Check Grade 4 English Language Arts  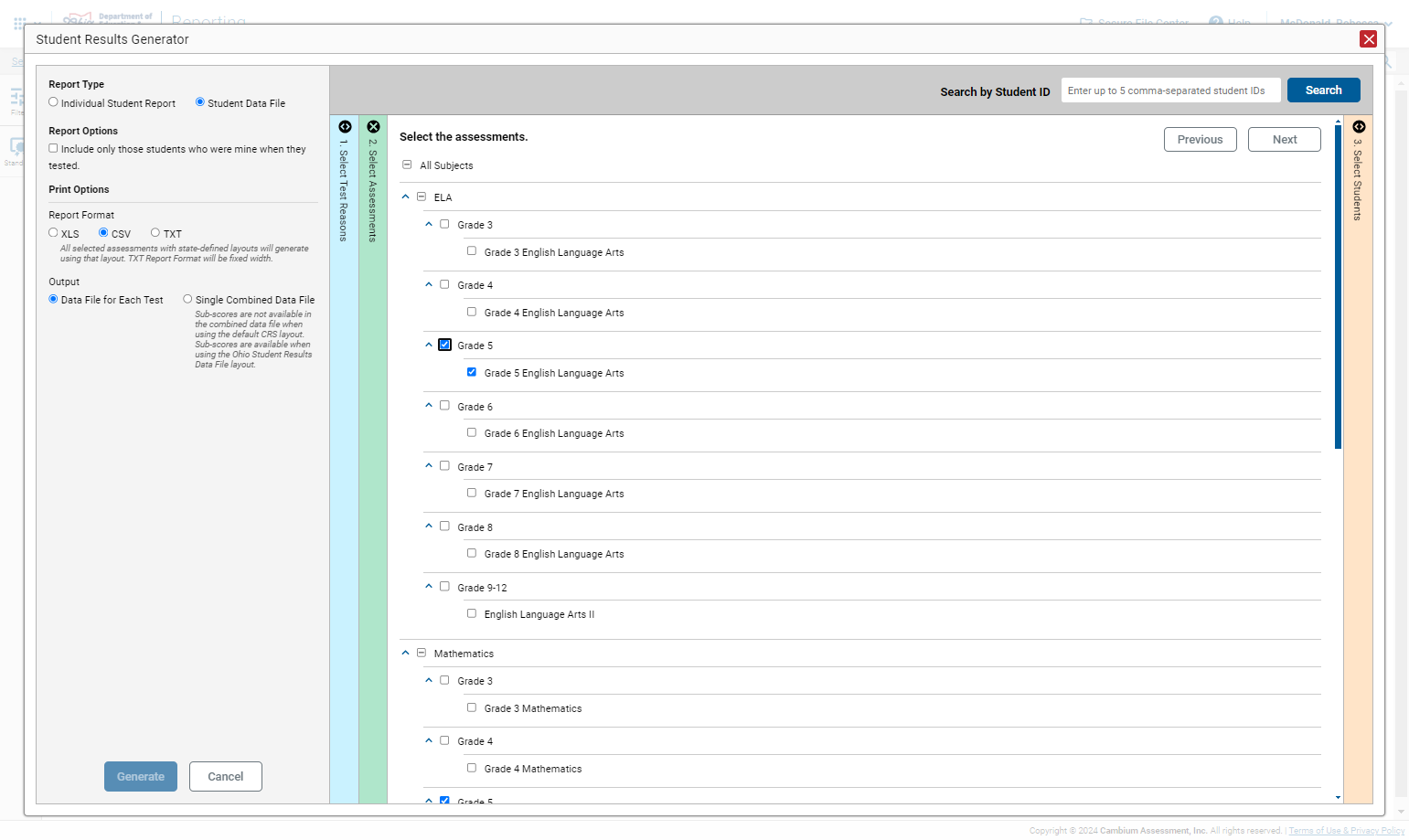pos(472,312)
